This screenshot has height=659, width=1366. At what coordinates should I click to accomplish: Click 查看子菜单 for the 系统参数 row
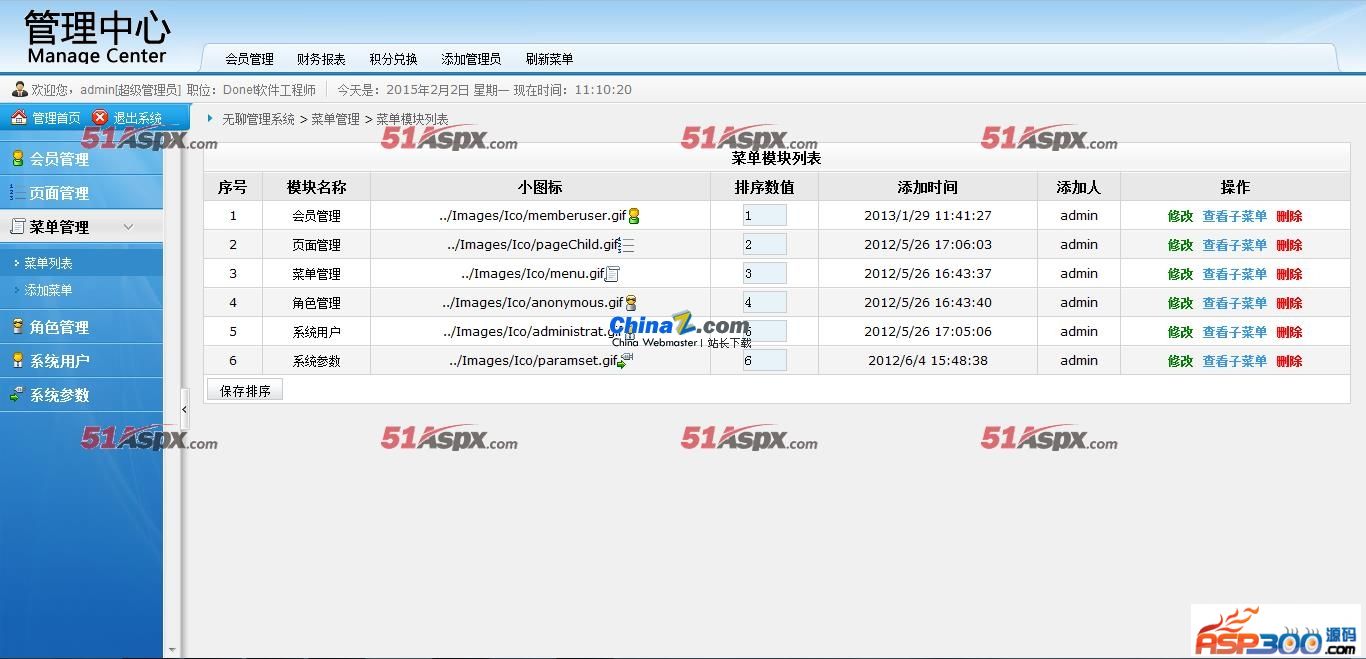coord(1234,361)
